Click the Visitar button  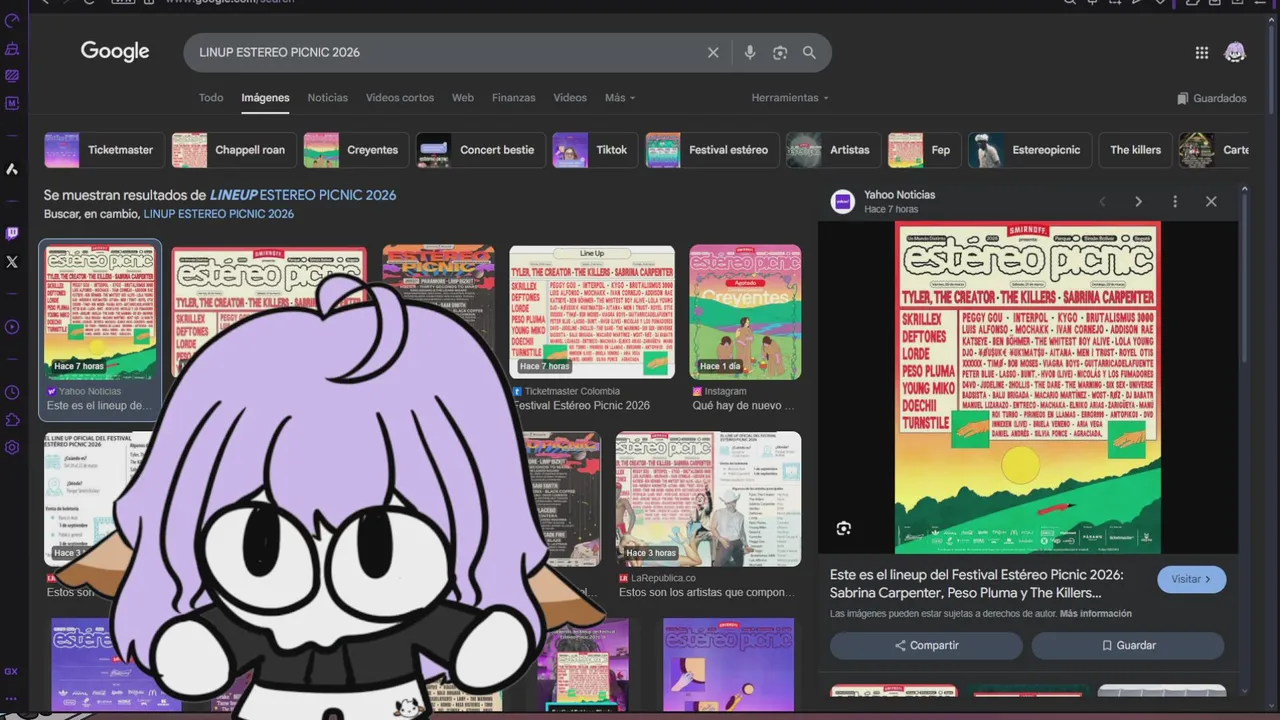pyautogui.click(x=1191, y=579)
